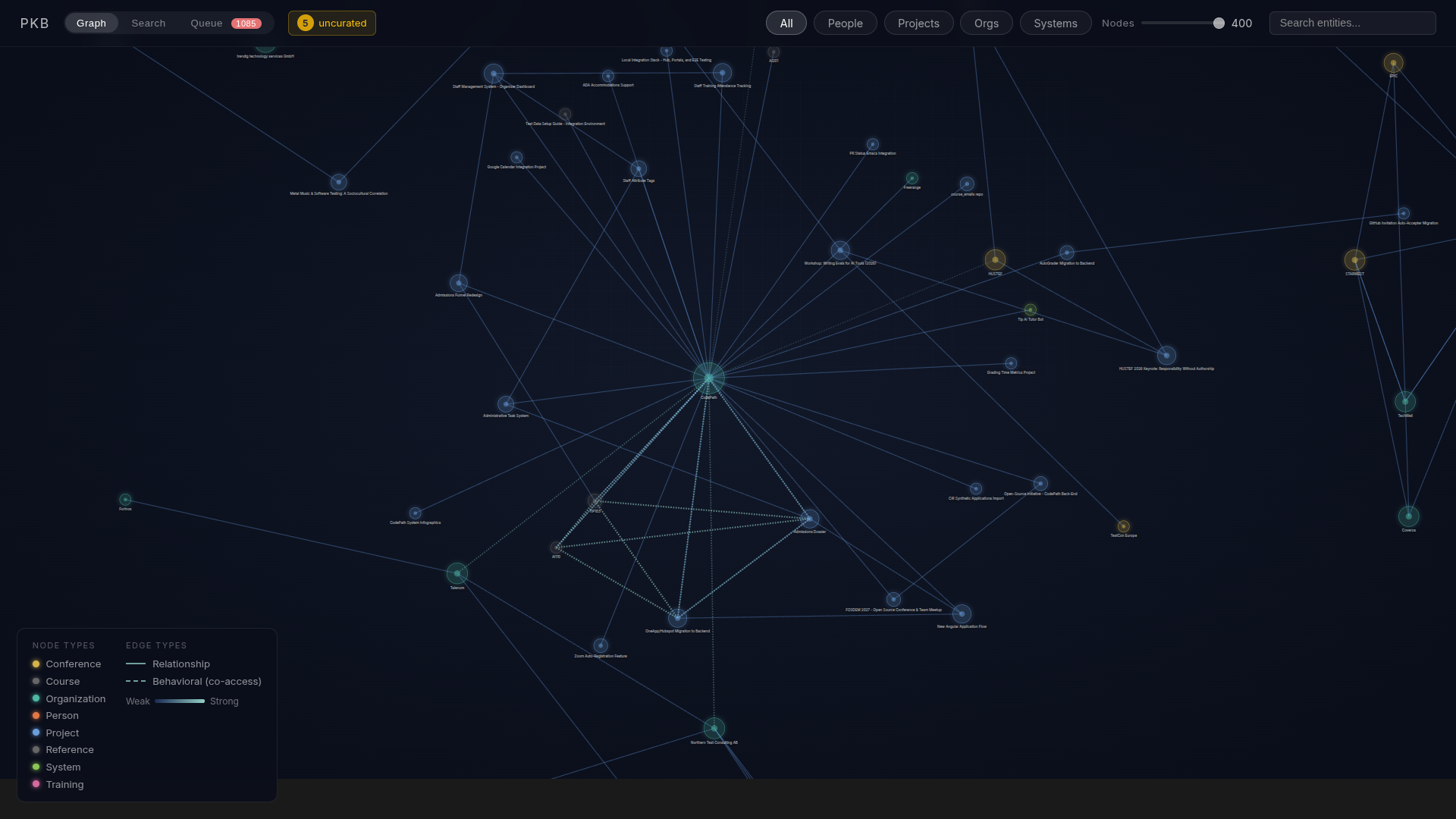Select the Staff Training Attendance Tracking node

(x=722, y=73)
